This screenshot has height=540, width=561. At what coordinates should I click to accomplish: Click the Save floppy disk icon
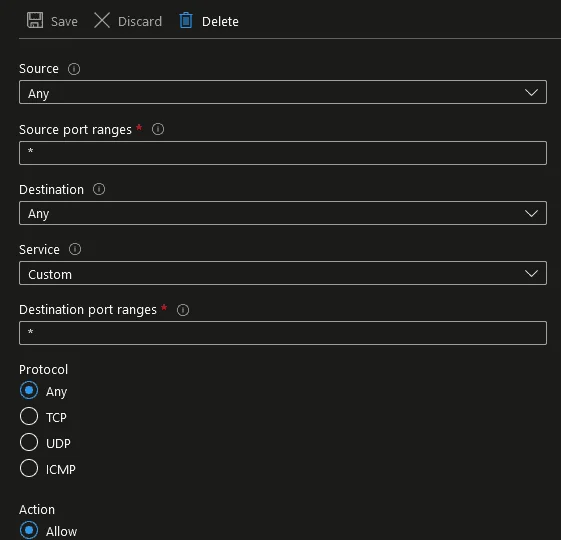pyautogui.click(x=35, y=20)
